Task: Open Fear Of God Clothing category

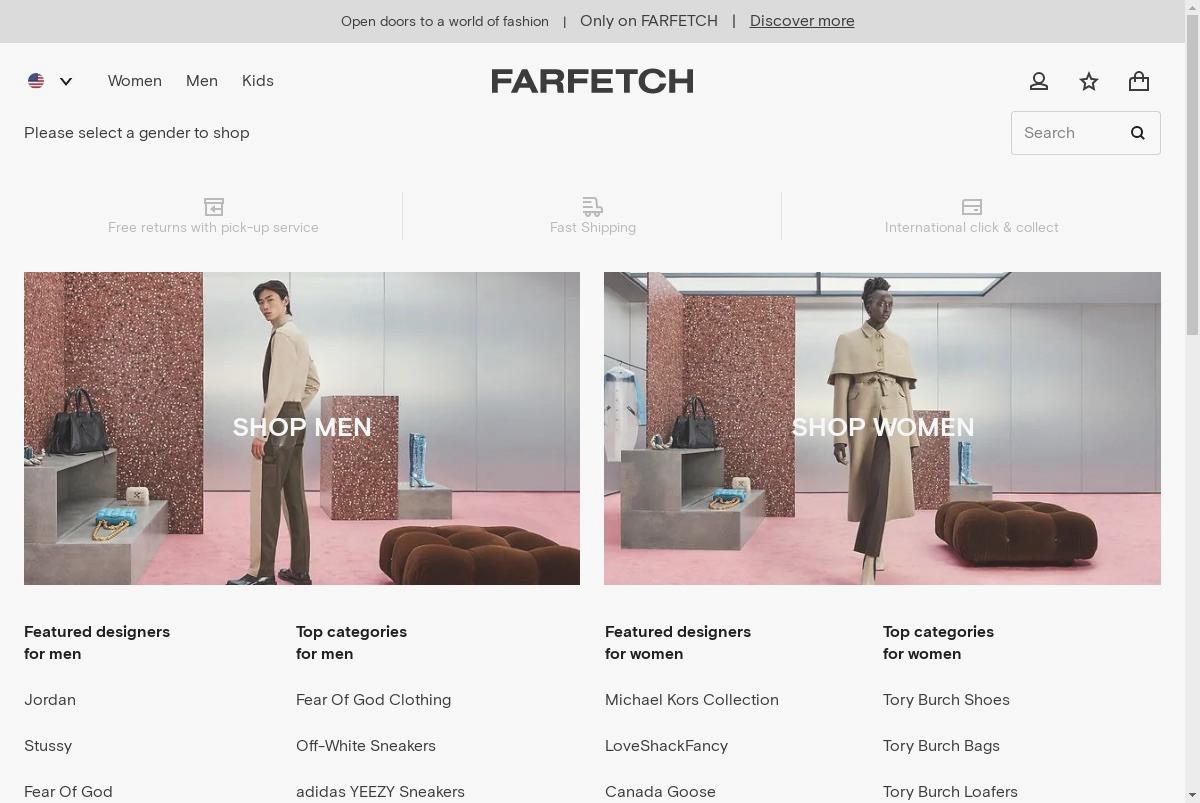Action: click(373, 700)
